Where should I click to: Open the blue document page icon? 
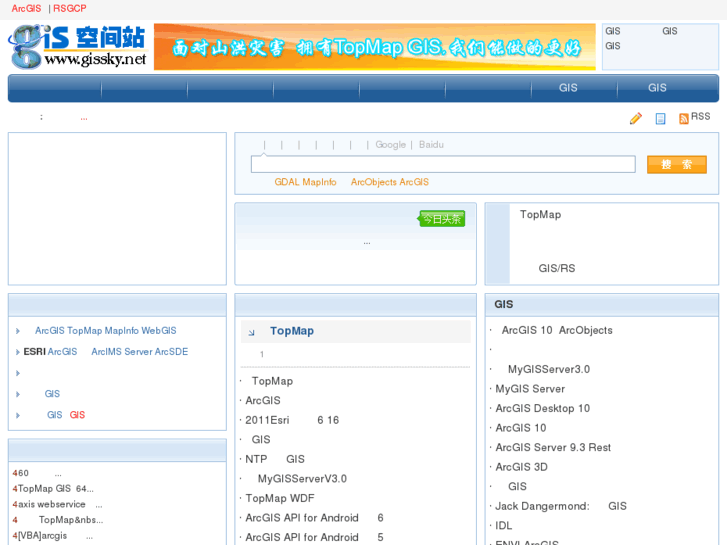point(660,119)
